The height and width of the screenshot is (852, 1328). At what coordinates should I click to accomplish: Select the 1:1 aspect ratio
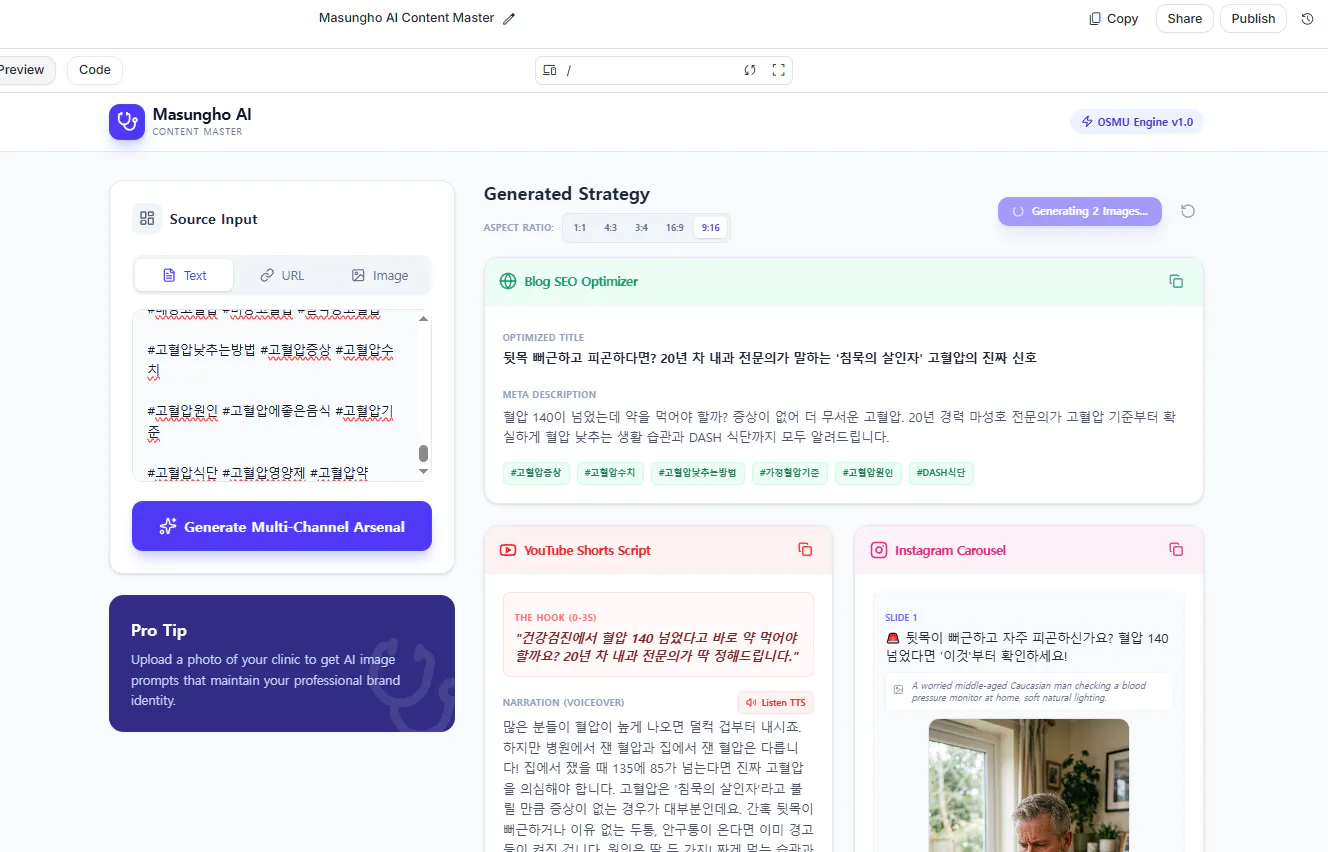click(580, 228)
